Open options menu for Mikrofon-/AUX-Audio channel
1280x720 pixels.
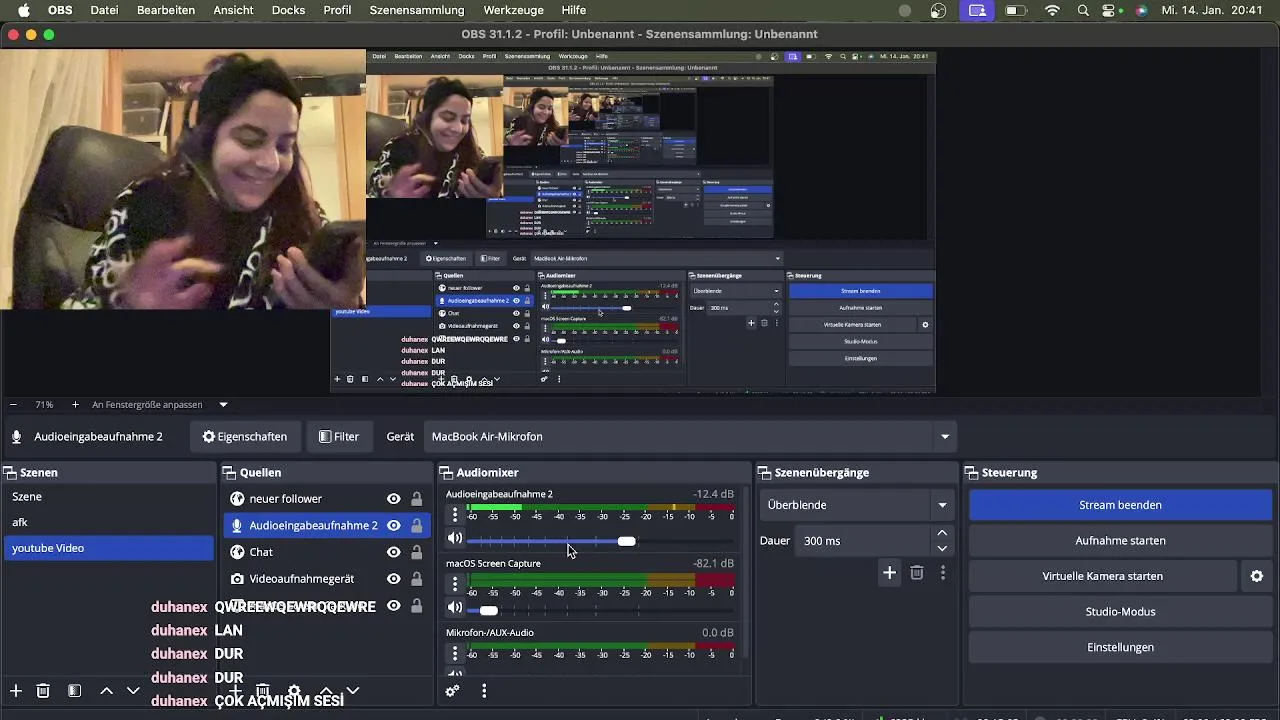pos(455,653)
